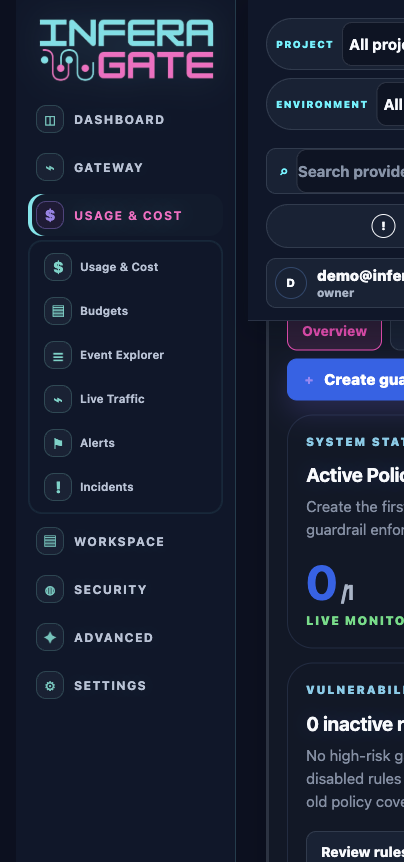Click the Advanced sparkle icon
Image resolution: width=404 pixels, height=862 pixels.
[x=50, y=637]
